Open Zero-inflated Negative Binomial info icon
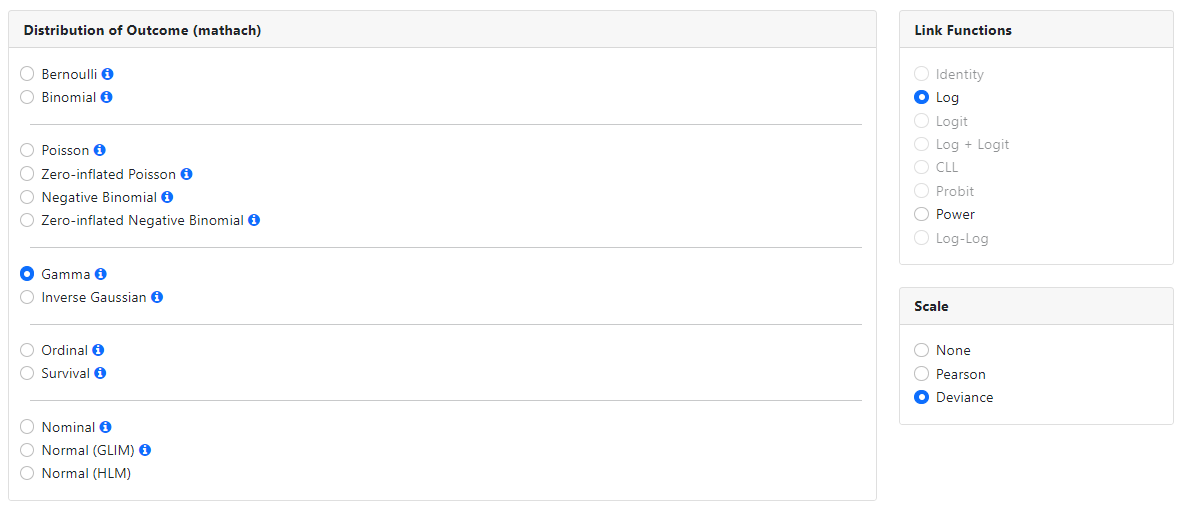1194x516 pixels. tap(255, 220)
